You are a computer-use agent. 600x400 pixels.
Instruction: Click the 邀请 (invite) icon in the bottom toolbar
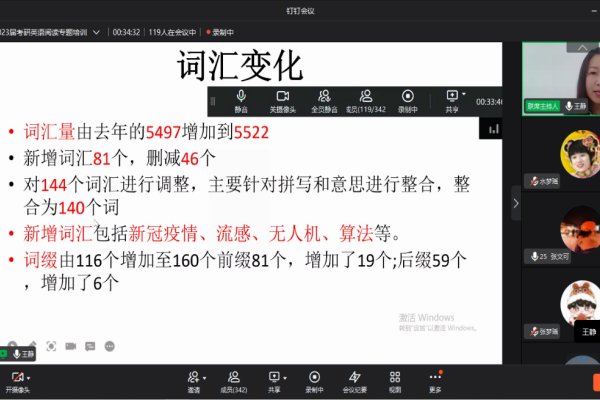(x=193, y=377)
